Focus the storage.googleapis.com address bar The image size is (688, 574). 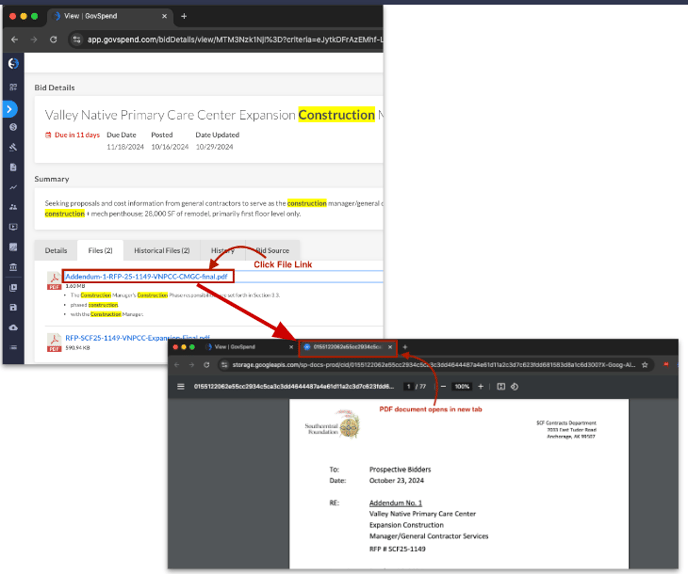click(x=434, y=365)
